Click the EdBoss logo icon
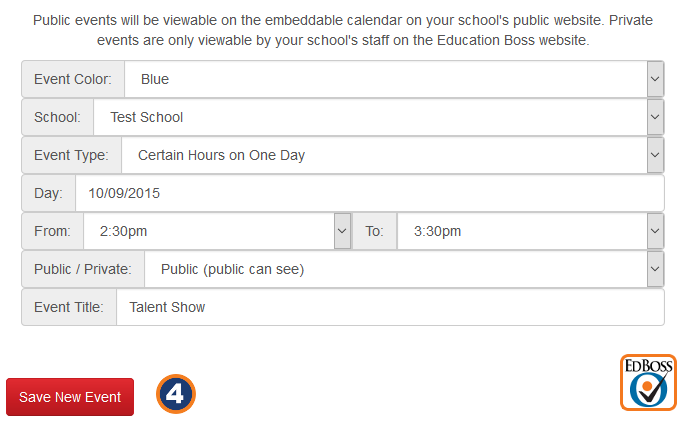 648,382
